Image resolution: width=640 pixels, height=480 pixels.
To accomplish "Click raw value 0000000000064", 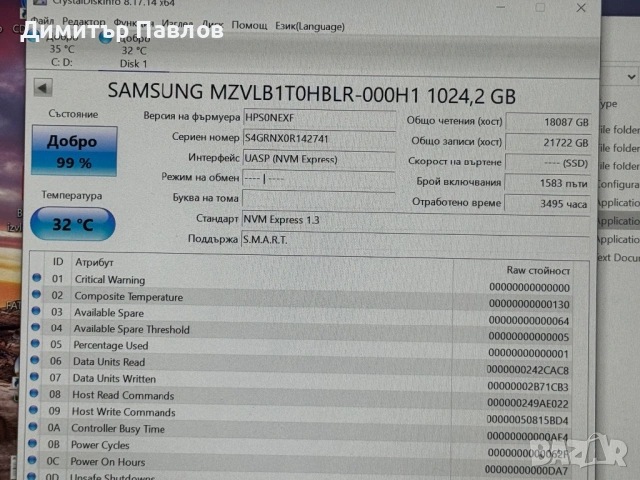I will point(529,321).
